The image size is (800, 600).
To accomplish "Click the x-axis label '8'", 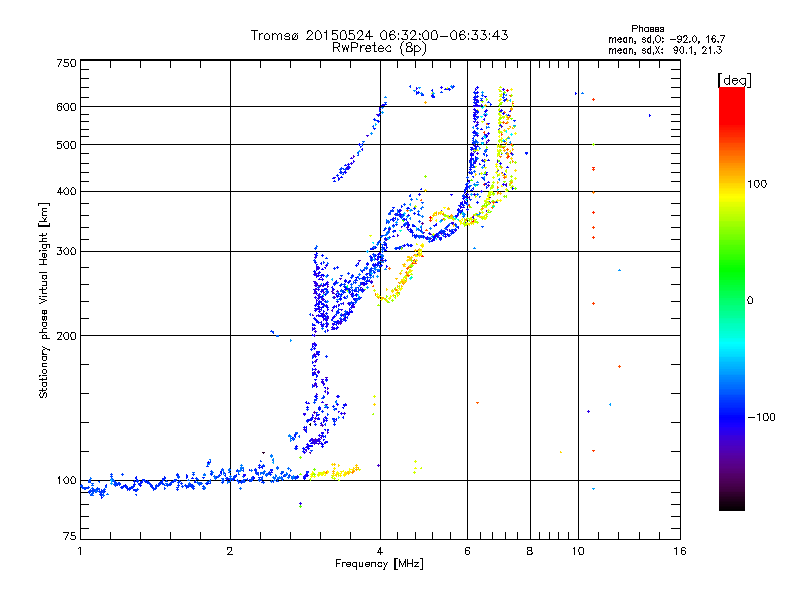I will [530, 551].
